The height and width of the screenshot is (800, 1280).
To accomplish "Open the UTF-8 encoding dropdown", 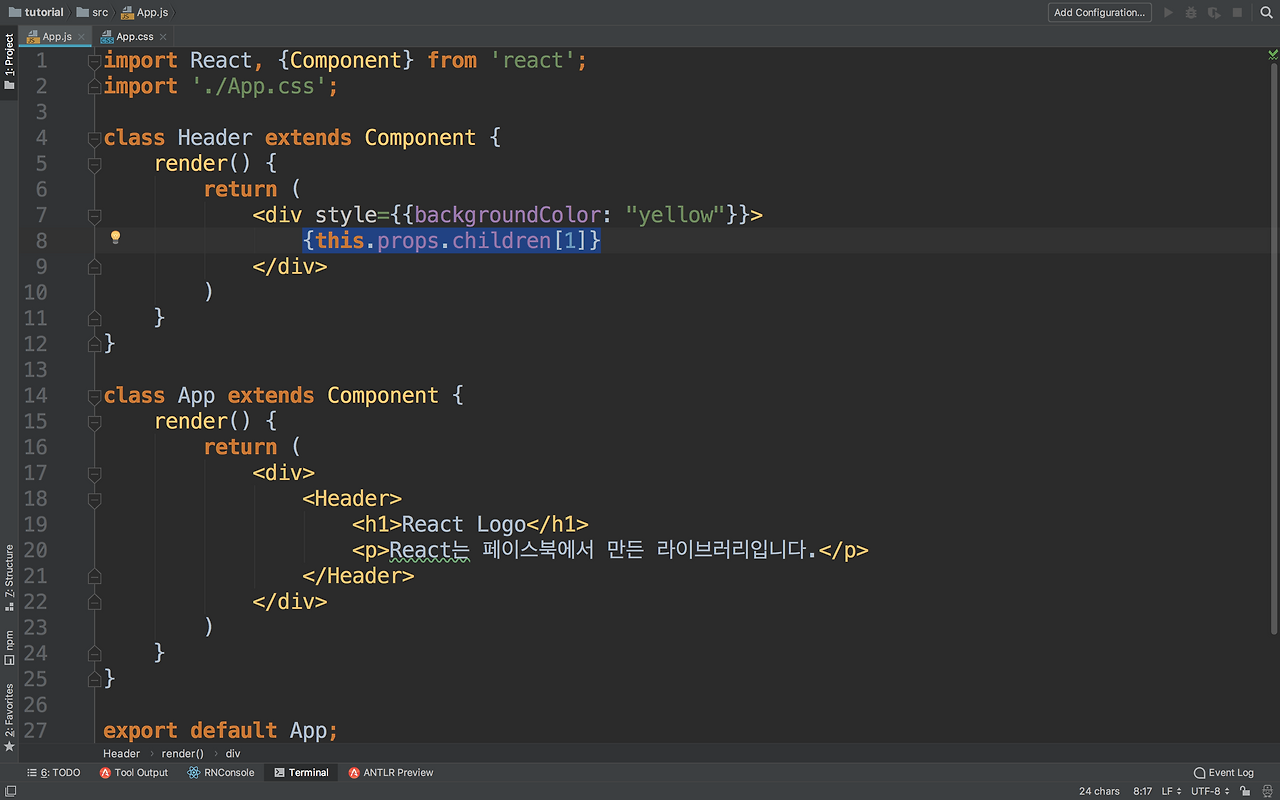I will (1210, 791).
